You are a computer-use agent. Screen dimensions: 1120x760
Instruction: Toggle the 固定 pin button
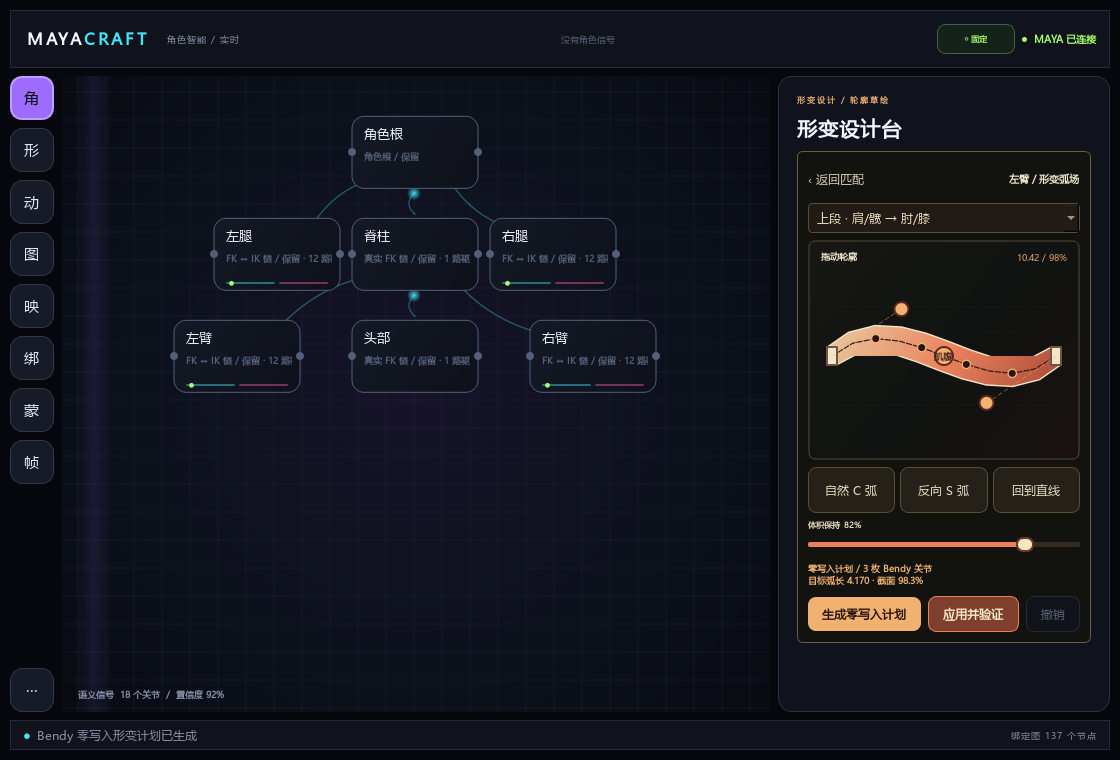tap(975, 39)
